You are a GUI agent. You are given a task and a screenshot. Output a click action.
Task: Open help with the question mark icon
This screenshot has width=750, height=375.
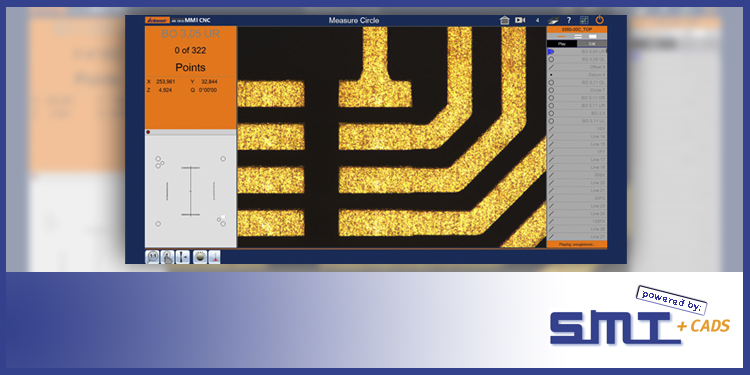coord(569,20)
